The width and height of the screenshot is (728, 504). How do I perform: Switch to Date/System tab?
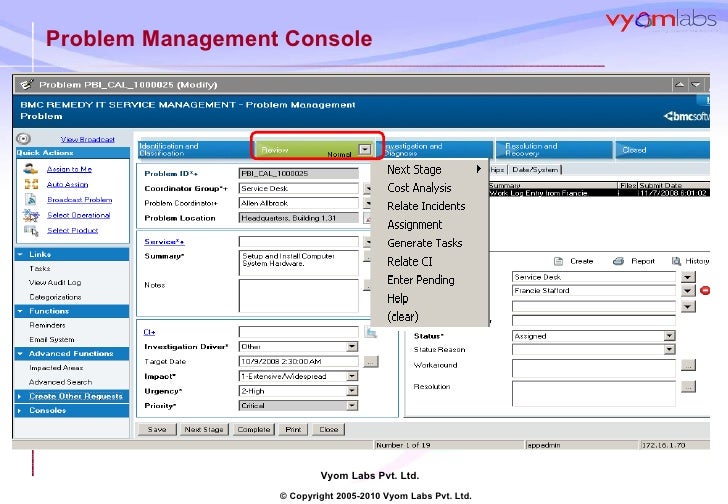(x=535, y=170)
